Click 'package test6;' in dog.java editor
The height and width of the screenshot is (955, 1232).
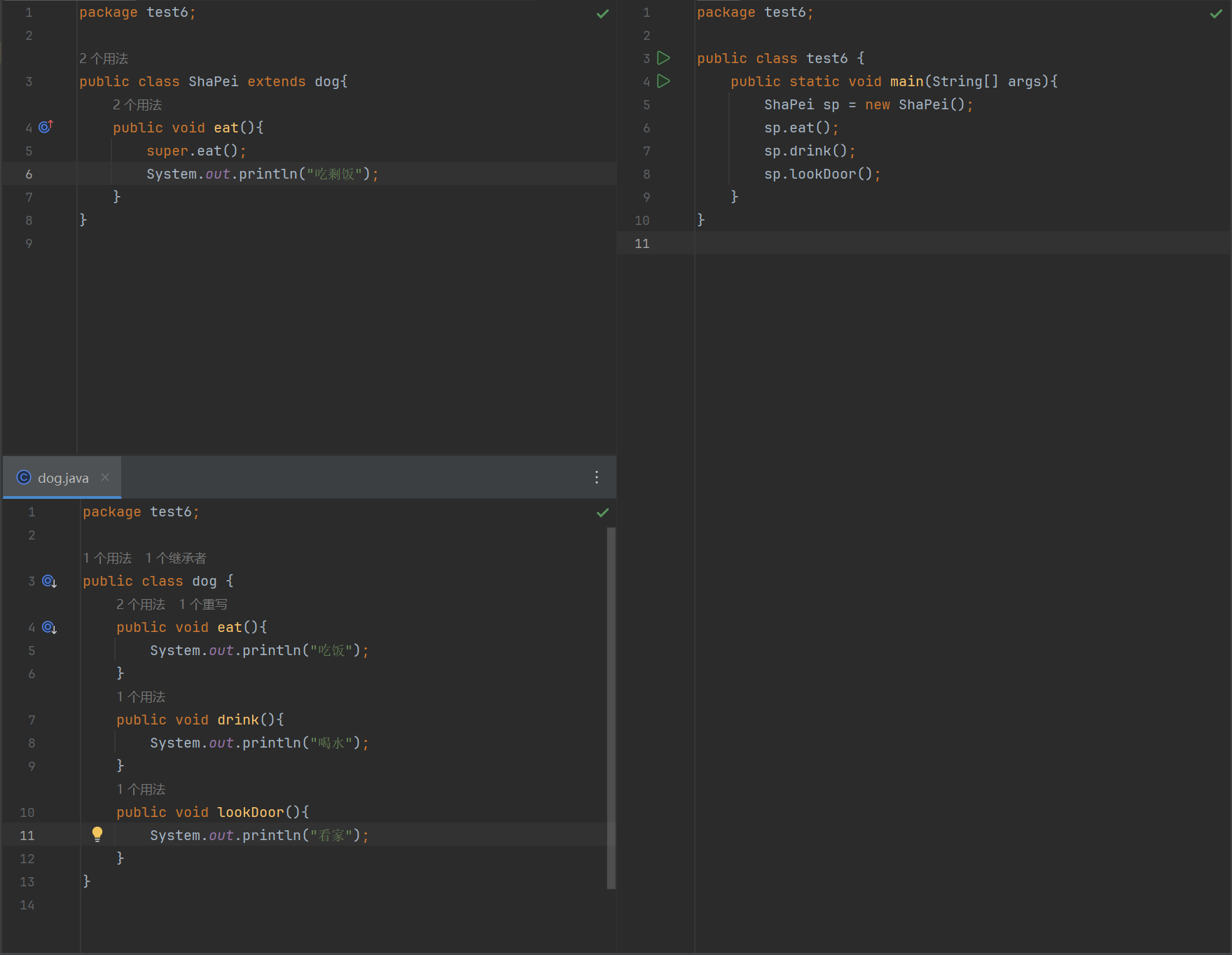click(141, 512)
